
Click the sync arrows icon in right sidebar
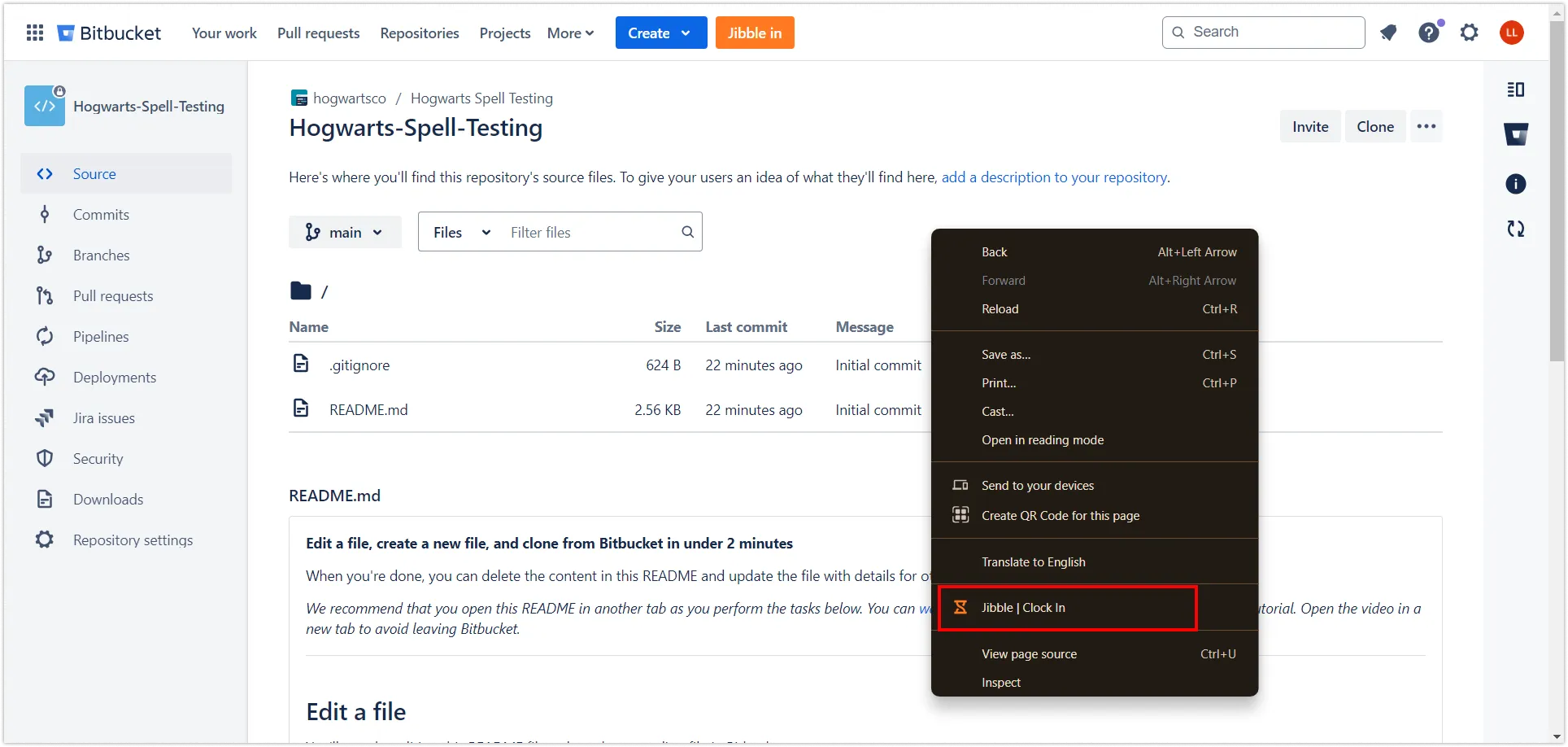pyautogui.click(x=1515, y=229)
